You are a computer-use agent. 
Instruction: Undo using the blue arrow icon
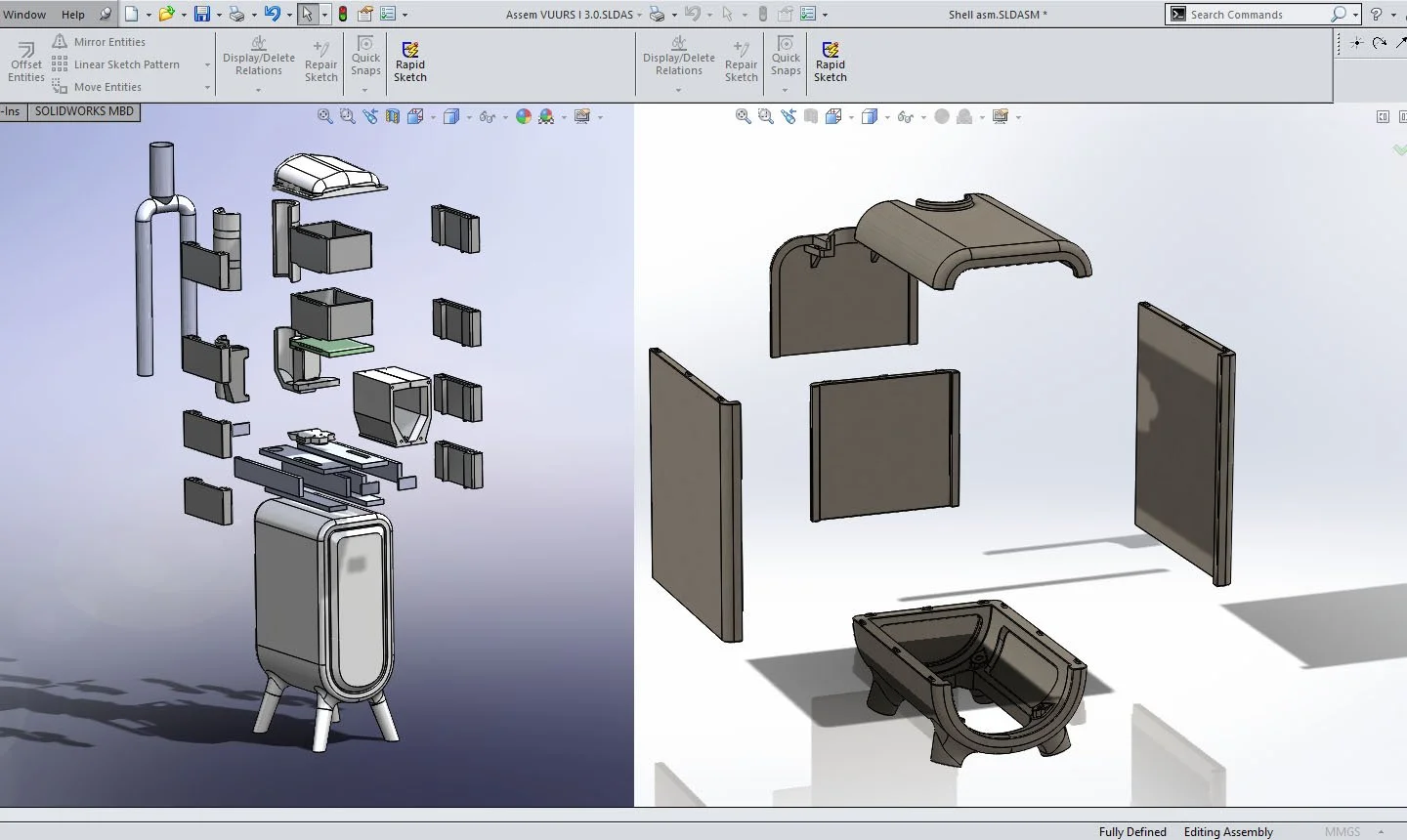[273, 14]
